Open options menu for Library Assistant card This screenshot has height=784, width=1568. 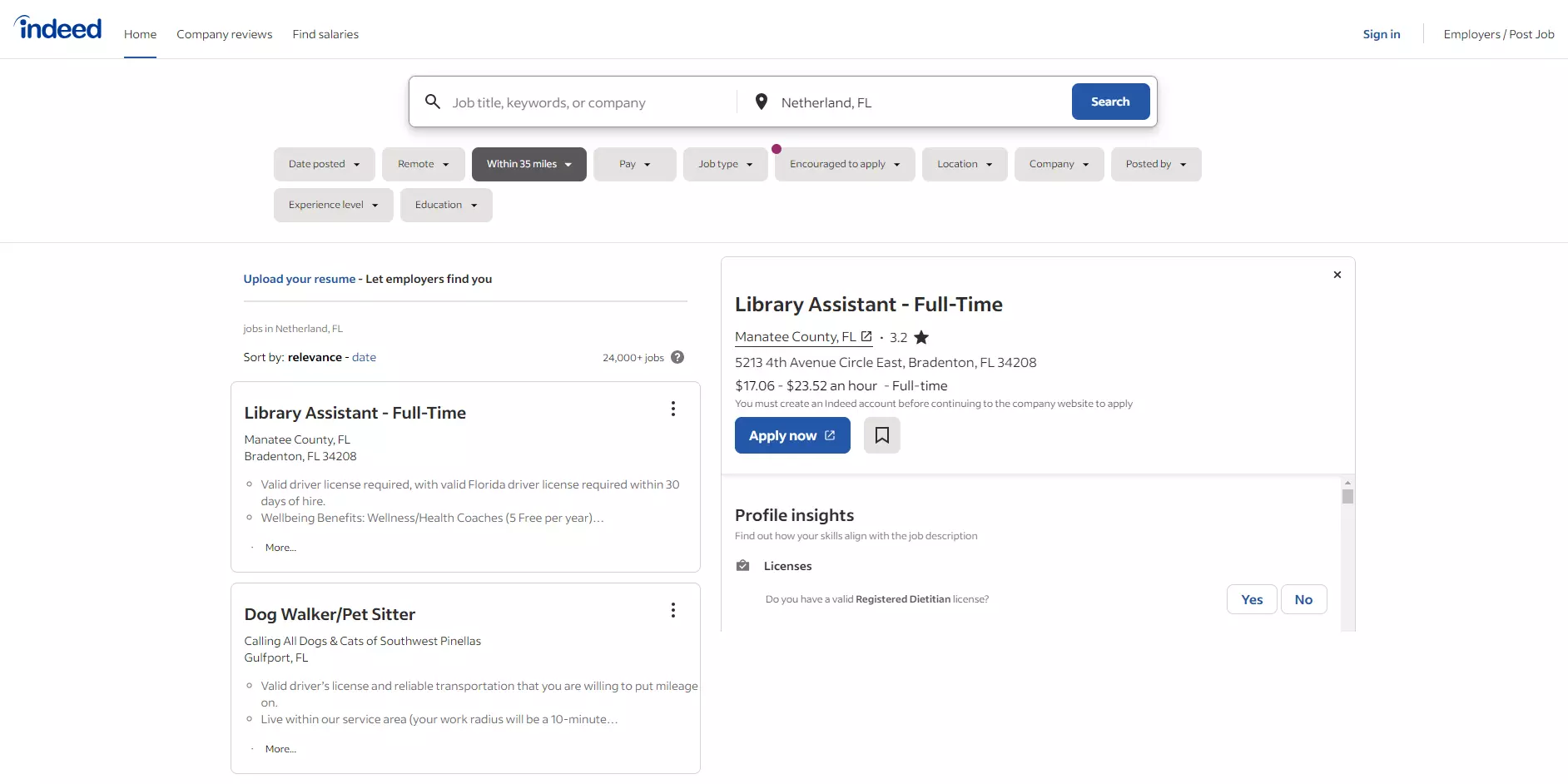click(x=673, y=409)
